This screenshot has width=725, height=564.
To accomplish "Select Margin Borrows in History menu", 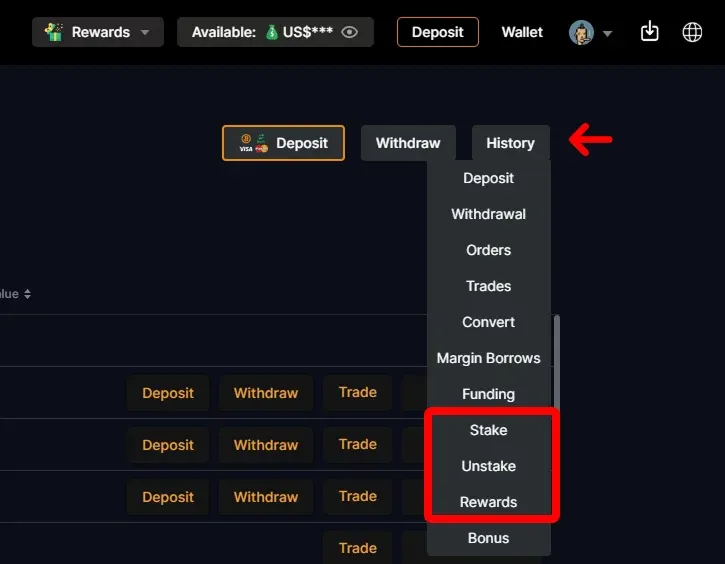I will coord(488,358).
